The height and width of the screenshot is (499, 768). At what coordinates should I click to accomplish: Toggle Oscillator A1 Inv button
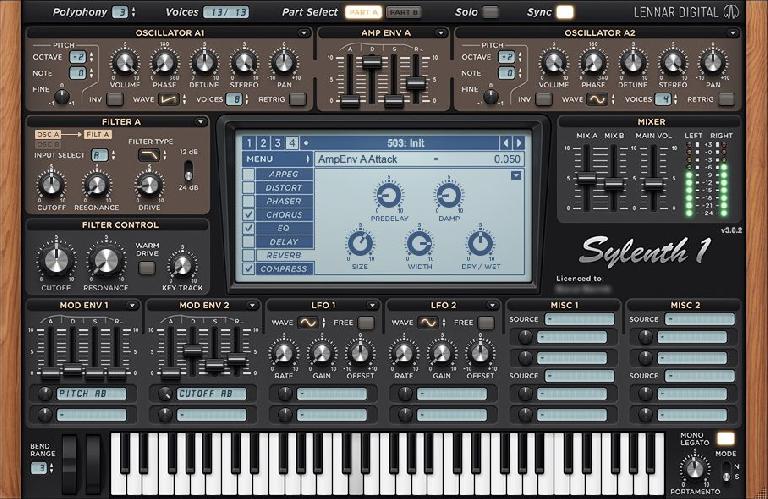pyautogui.click(x=114, y=99)
